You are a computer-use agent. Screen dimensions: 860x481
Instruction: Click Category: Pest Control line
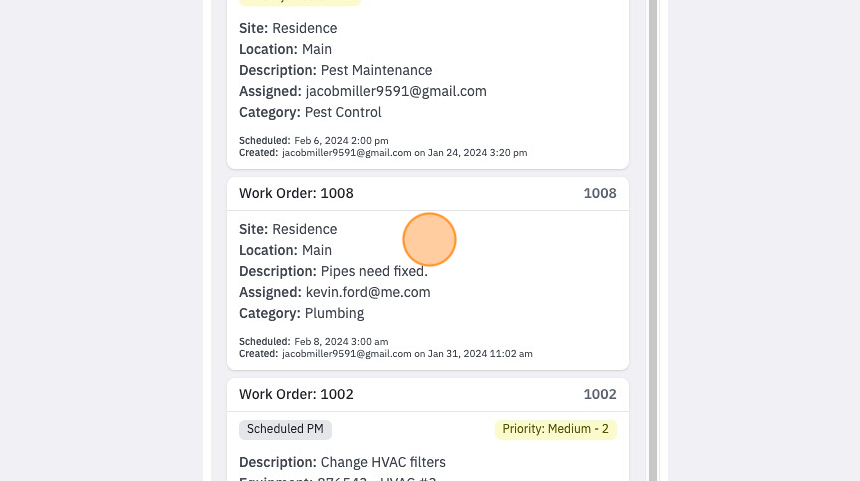310,112
